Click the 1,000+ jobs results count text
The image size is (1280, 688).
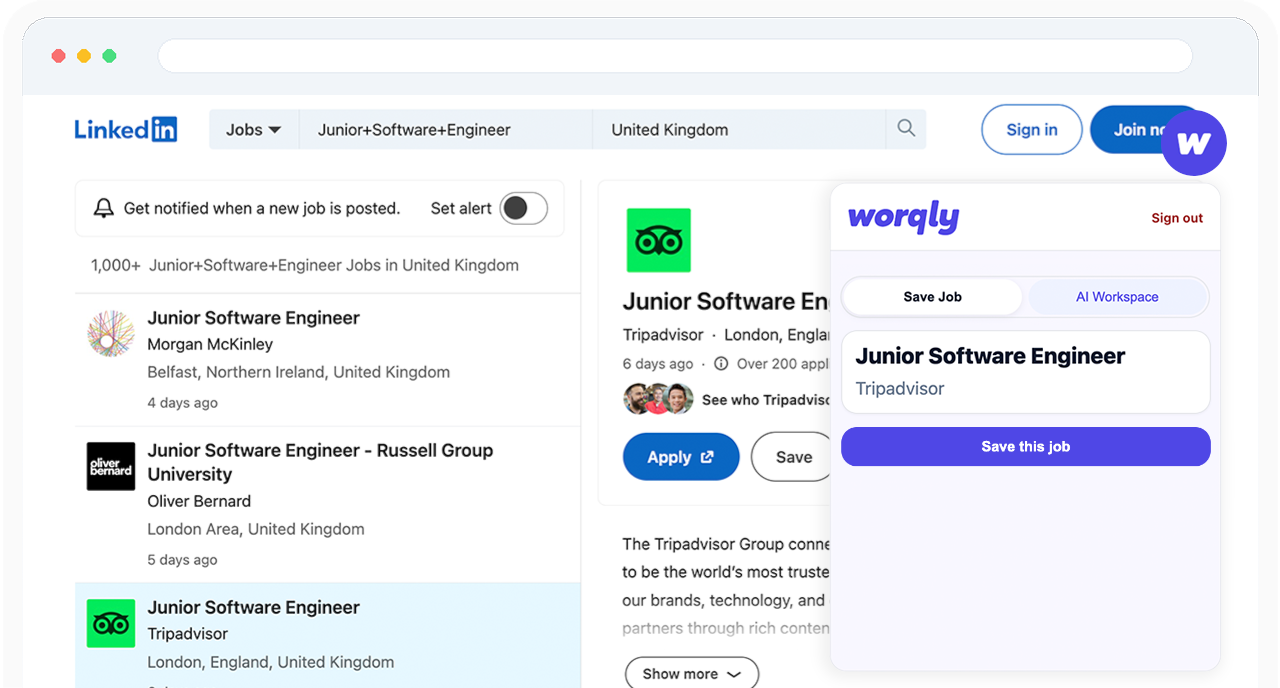305,265
